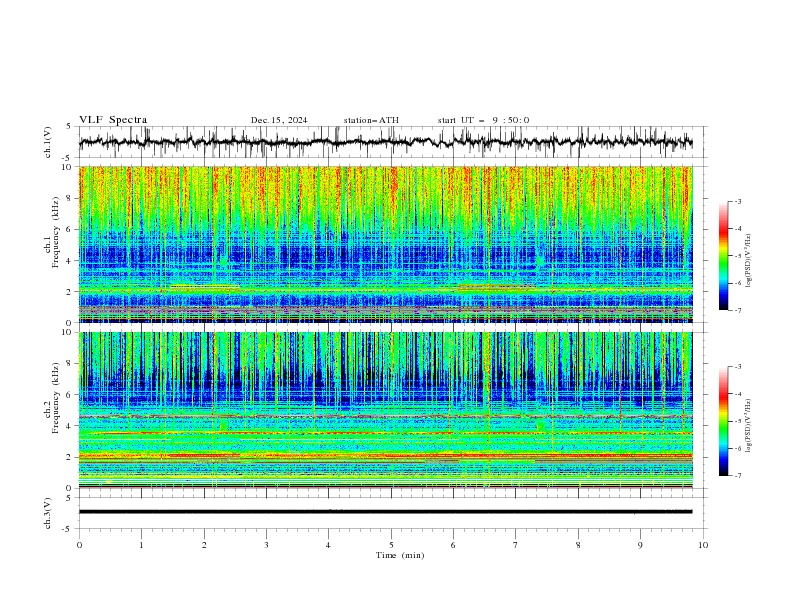
Task: Click the 'VLF Spectra' plot title
Action: (x=113, y=120)
